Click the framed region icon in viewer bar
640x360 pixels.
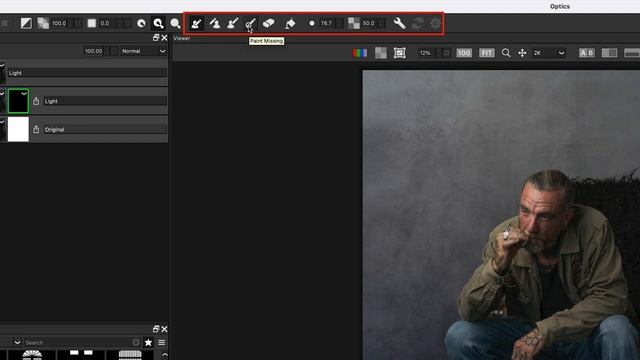point(400,53)
